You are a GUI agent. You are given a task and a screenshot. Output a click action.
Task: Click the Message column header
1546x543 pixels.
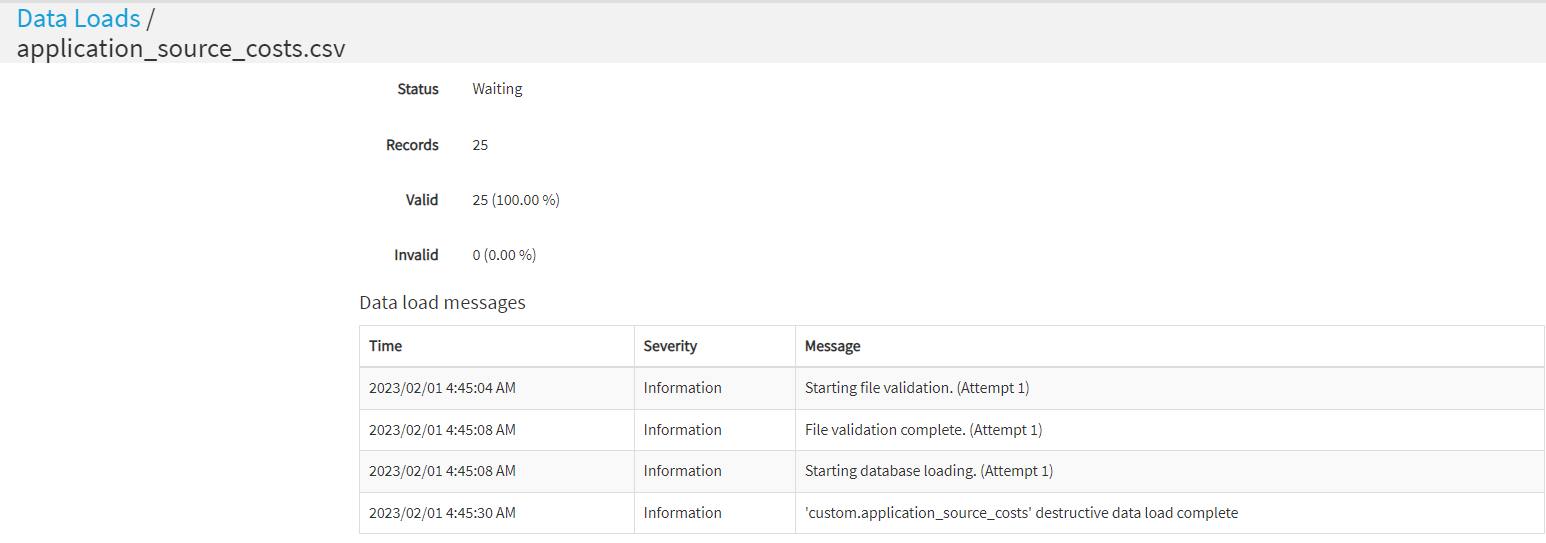832,346
